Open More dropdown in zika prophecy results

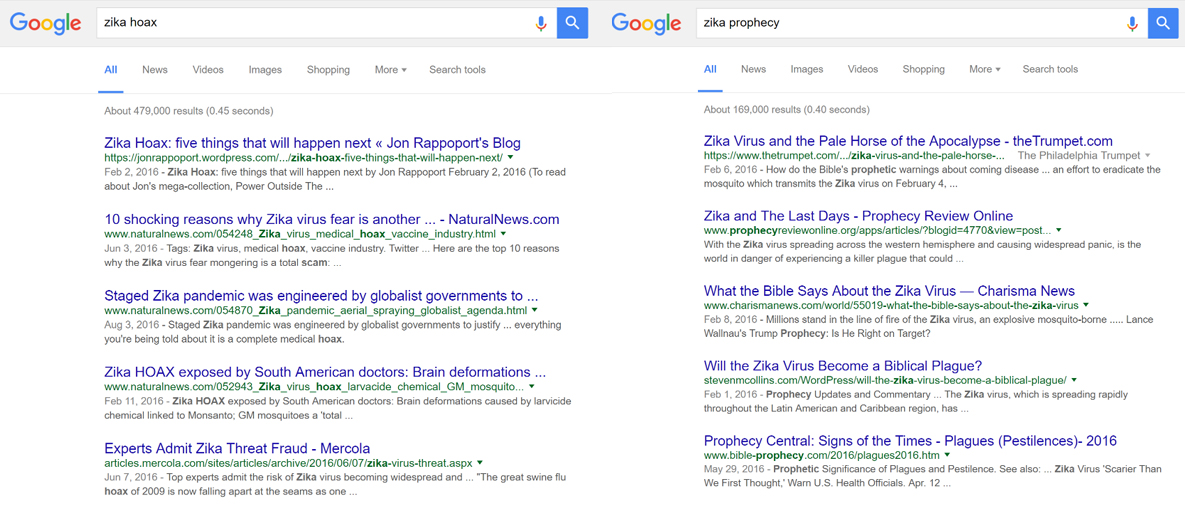tap(984, 69)
